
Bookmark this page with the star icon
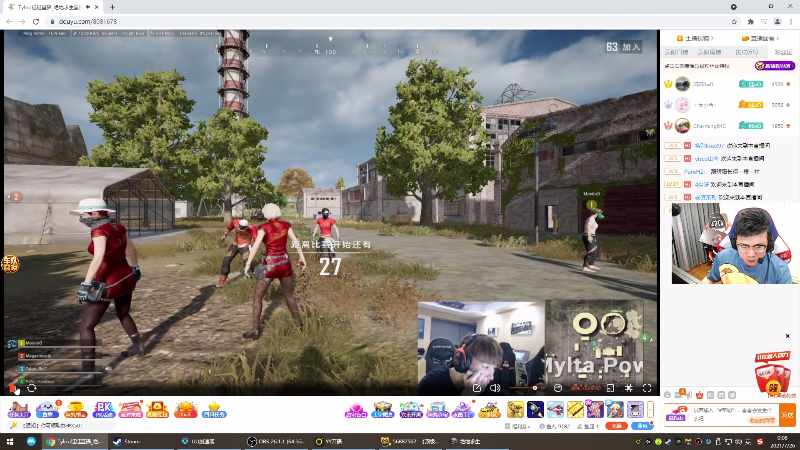734,21
